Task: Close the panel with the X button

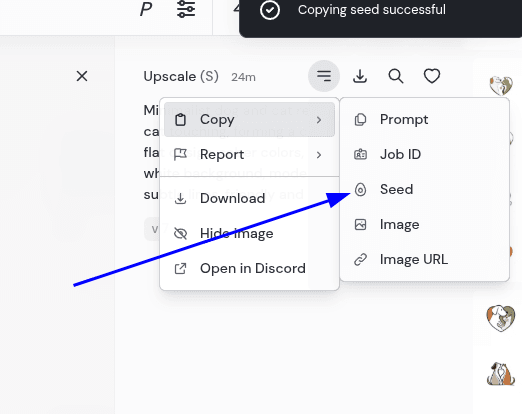Action: tap(82, 76)
